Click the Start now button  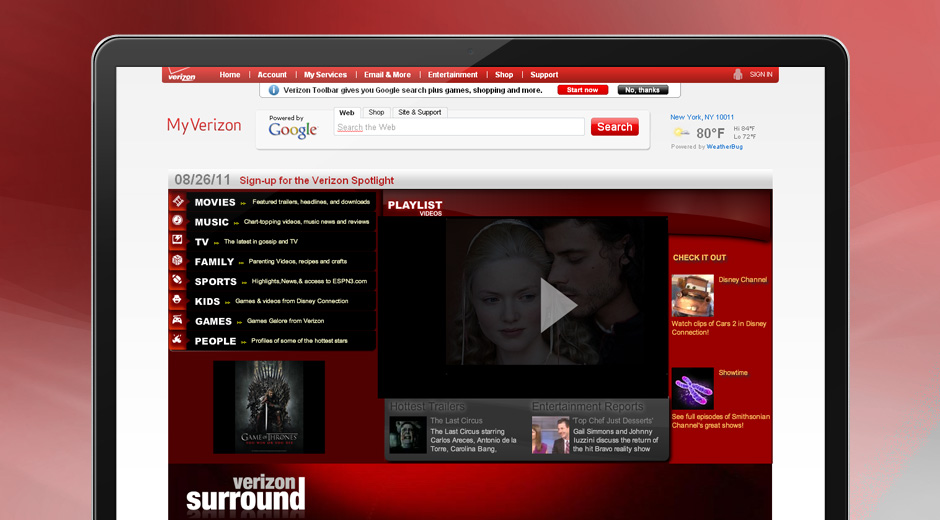(x=583, y=90)
